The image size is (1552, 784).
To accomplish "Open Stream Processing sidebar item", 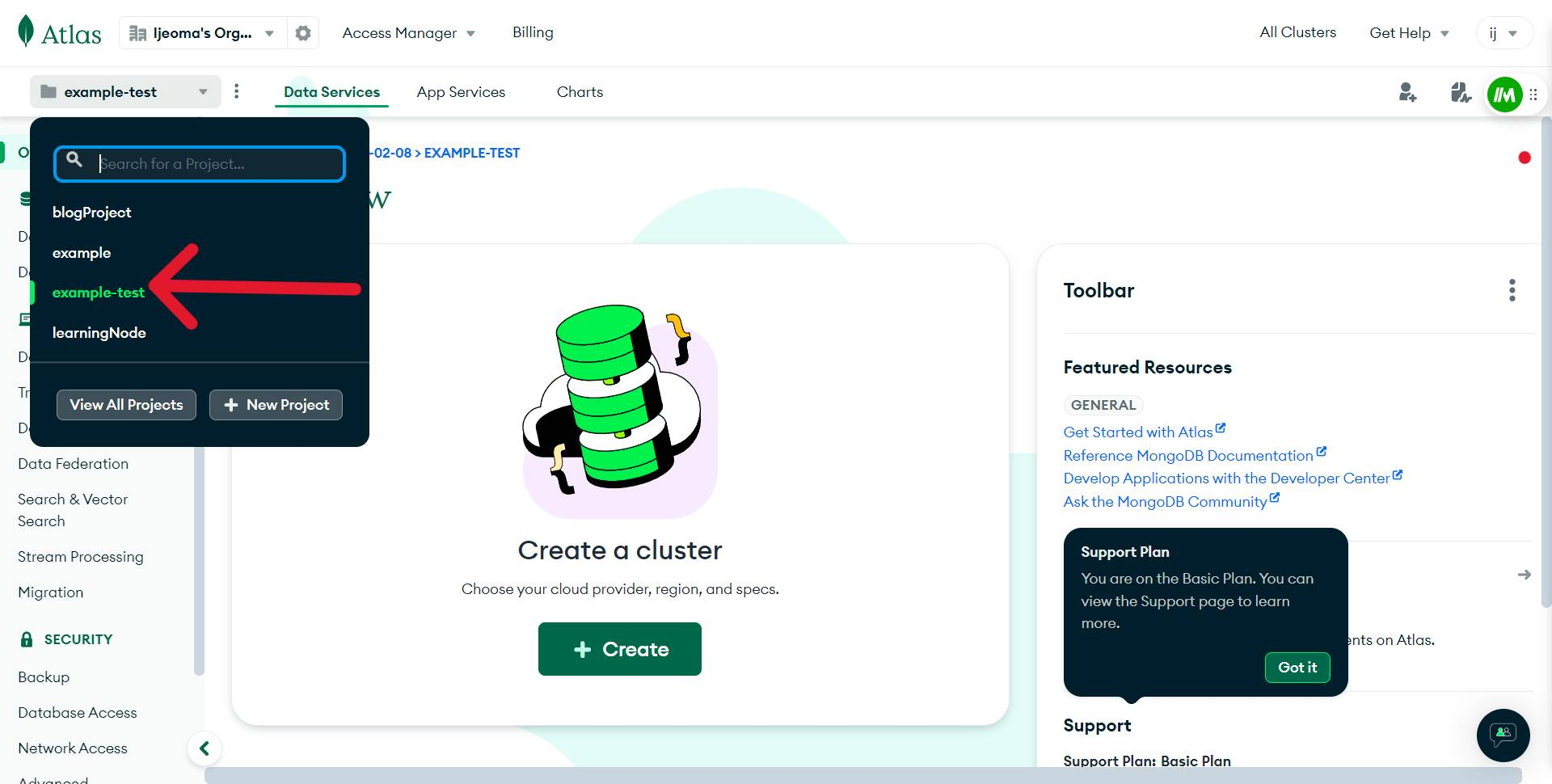I will coord(80,557).
